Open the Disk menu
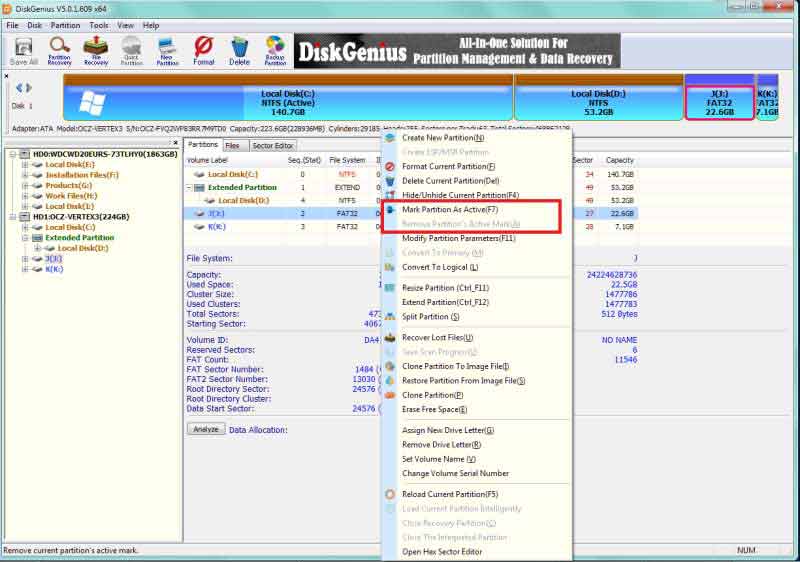 click(x=35, y=25)
